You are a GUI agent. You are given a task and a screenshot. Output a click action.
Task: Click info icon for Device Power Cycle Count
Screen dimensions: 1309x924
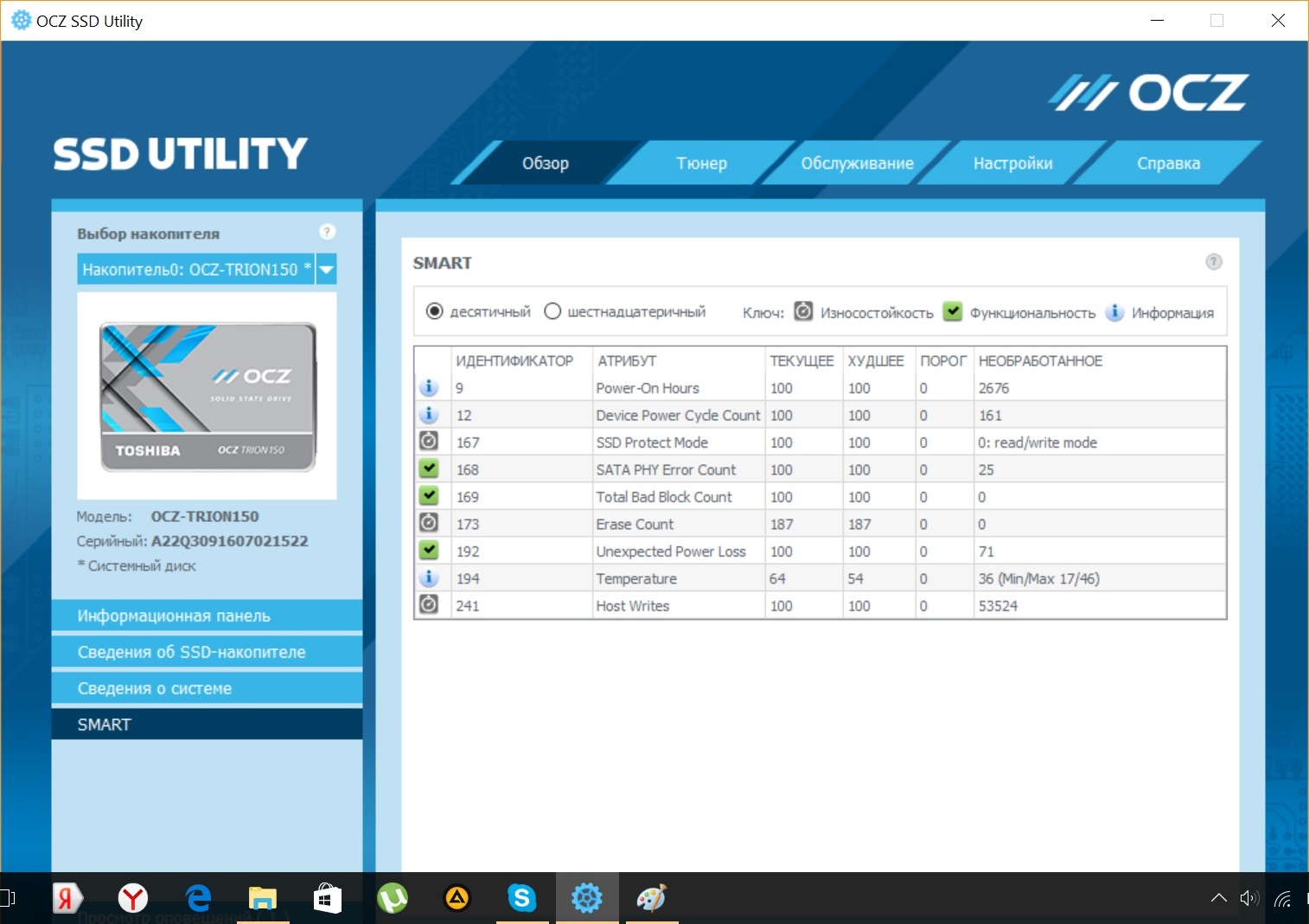[x=429, y=414]
